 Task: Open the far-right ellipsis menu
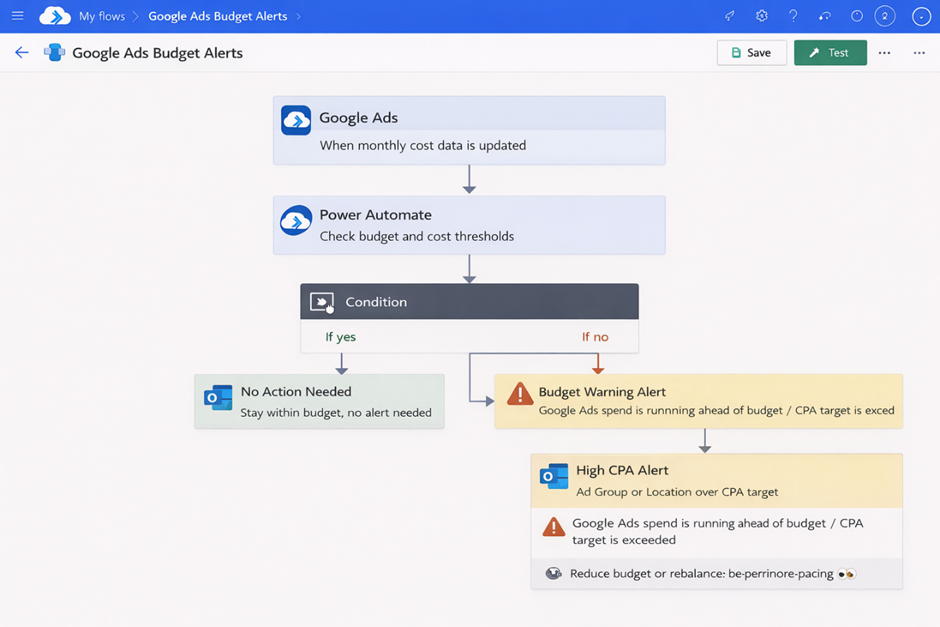(x=919, y=52)
